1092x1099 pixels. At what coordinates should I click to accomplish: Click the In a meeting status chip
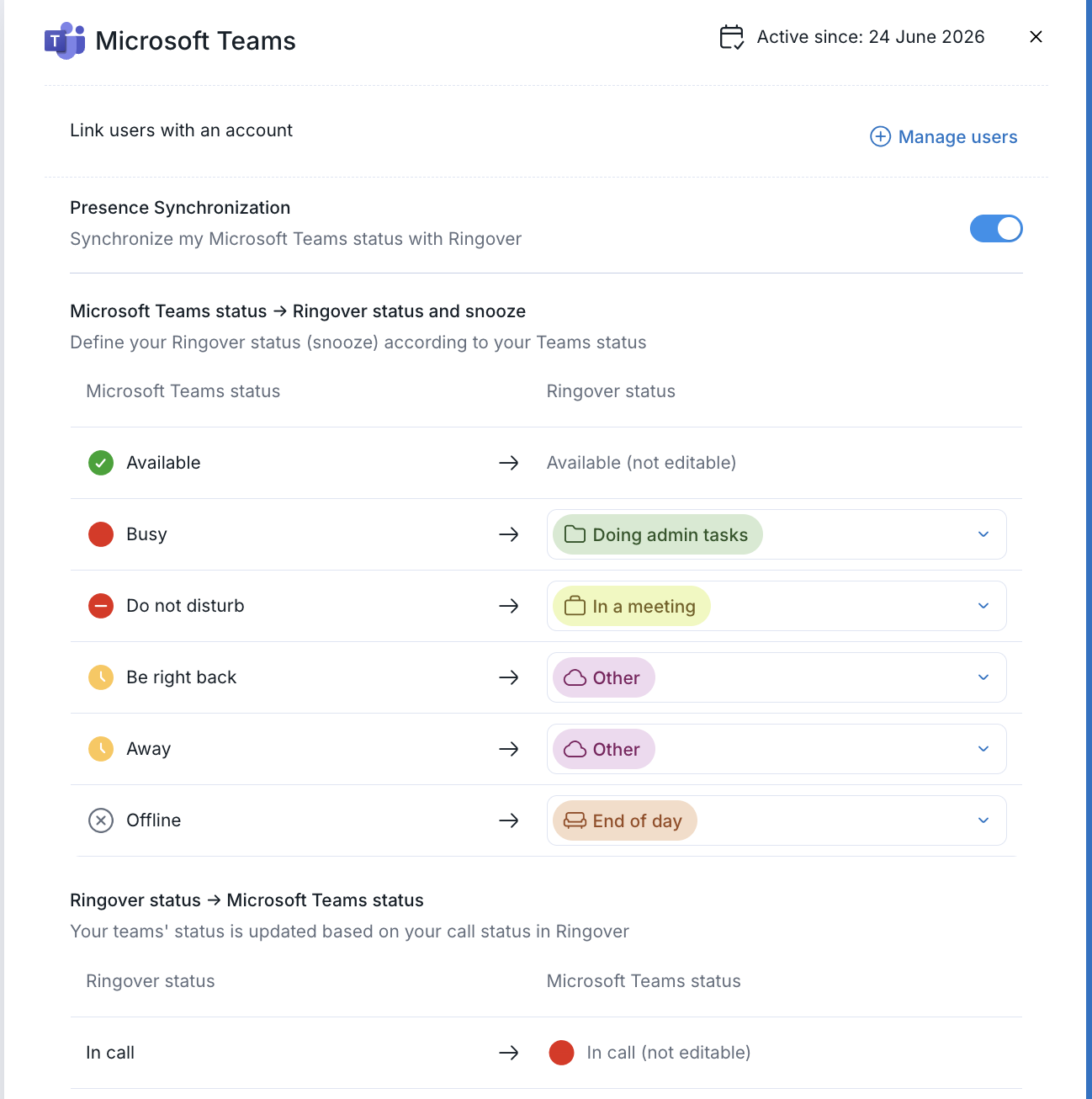632,606
